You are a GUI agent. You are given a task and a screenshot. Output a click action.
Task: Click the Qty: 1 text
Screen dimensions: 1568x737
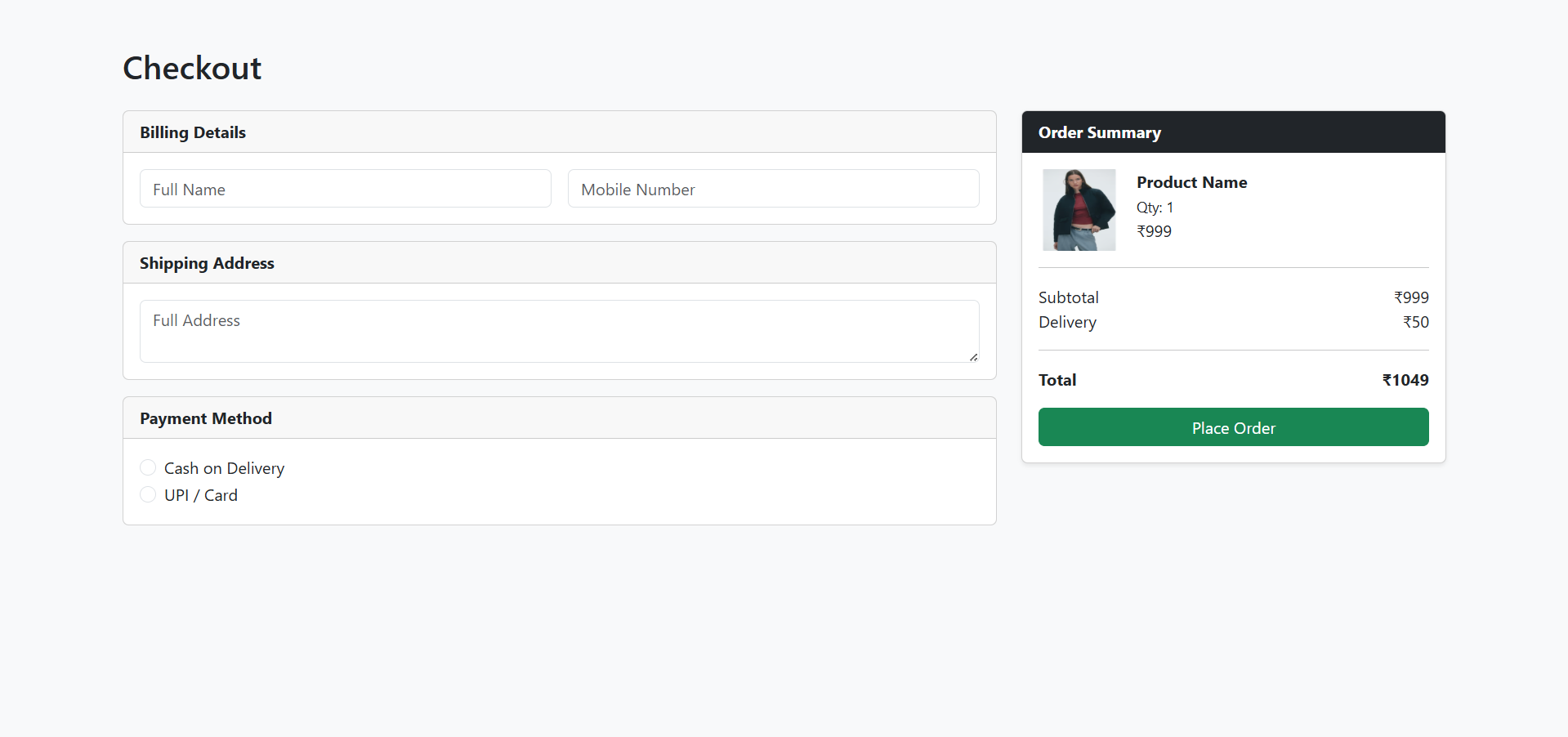(1155, 208)
